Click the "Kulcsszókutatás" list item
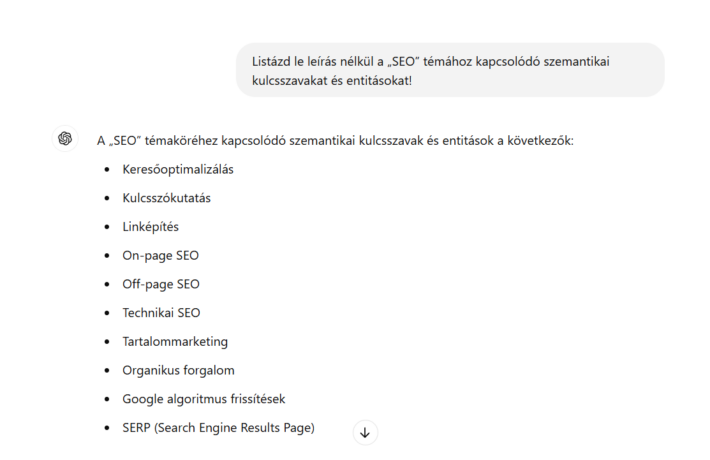The image size is (710, 460). 167,198
